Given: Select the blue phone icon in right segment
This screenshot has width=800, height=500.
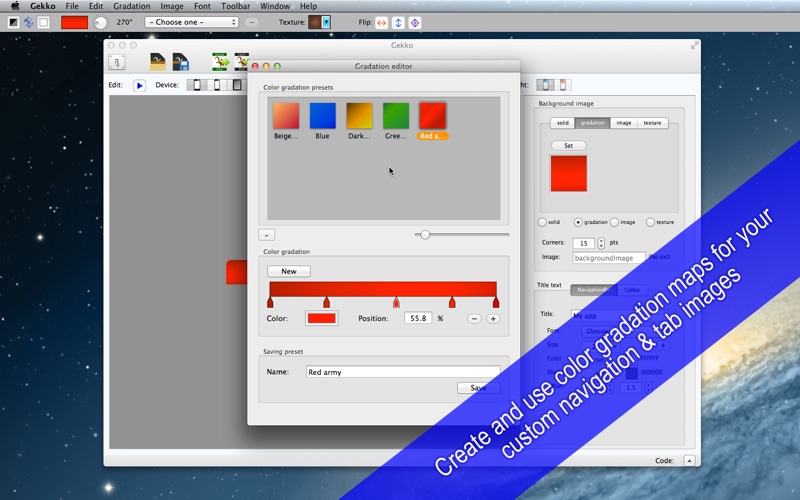Looking at the screenshot, I should pos(545,85).
